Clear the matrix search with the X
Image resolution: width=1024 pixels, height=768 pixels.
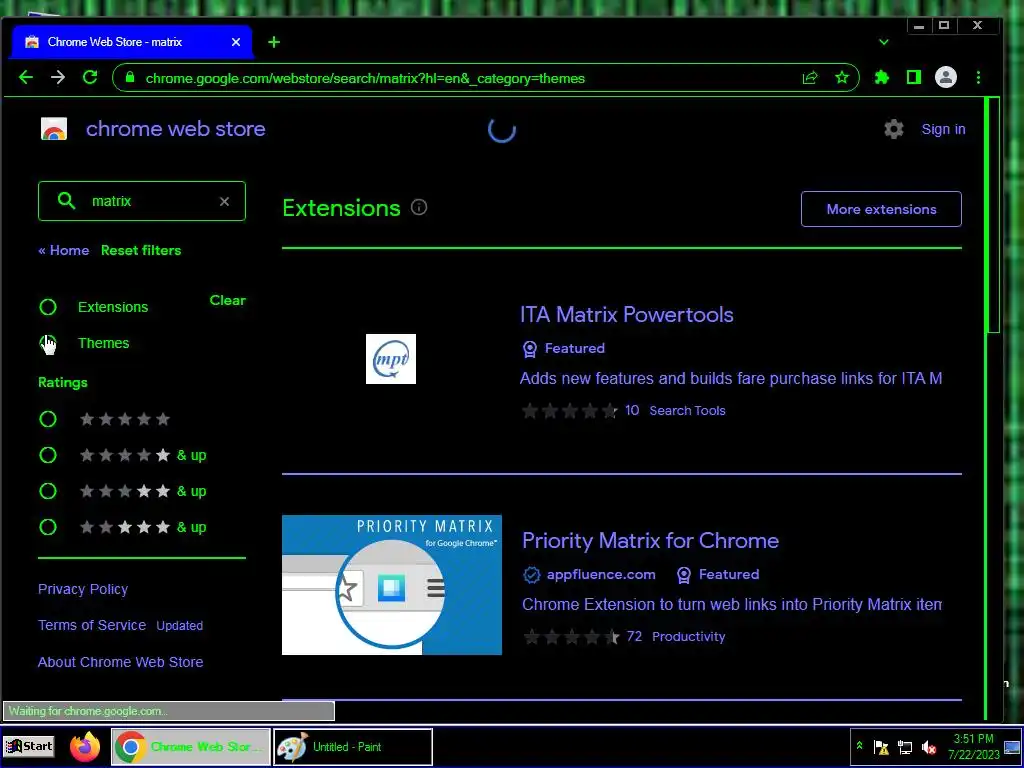tap(224, 201)
